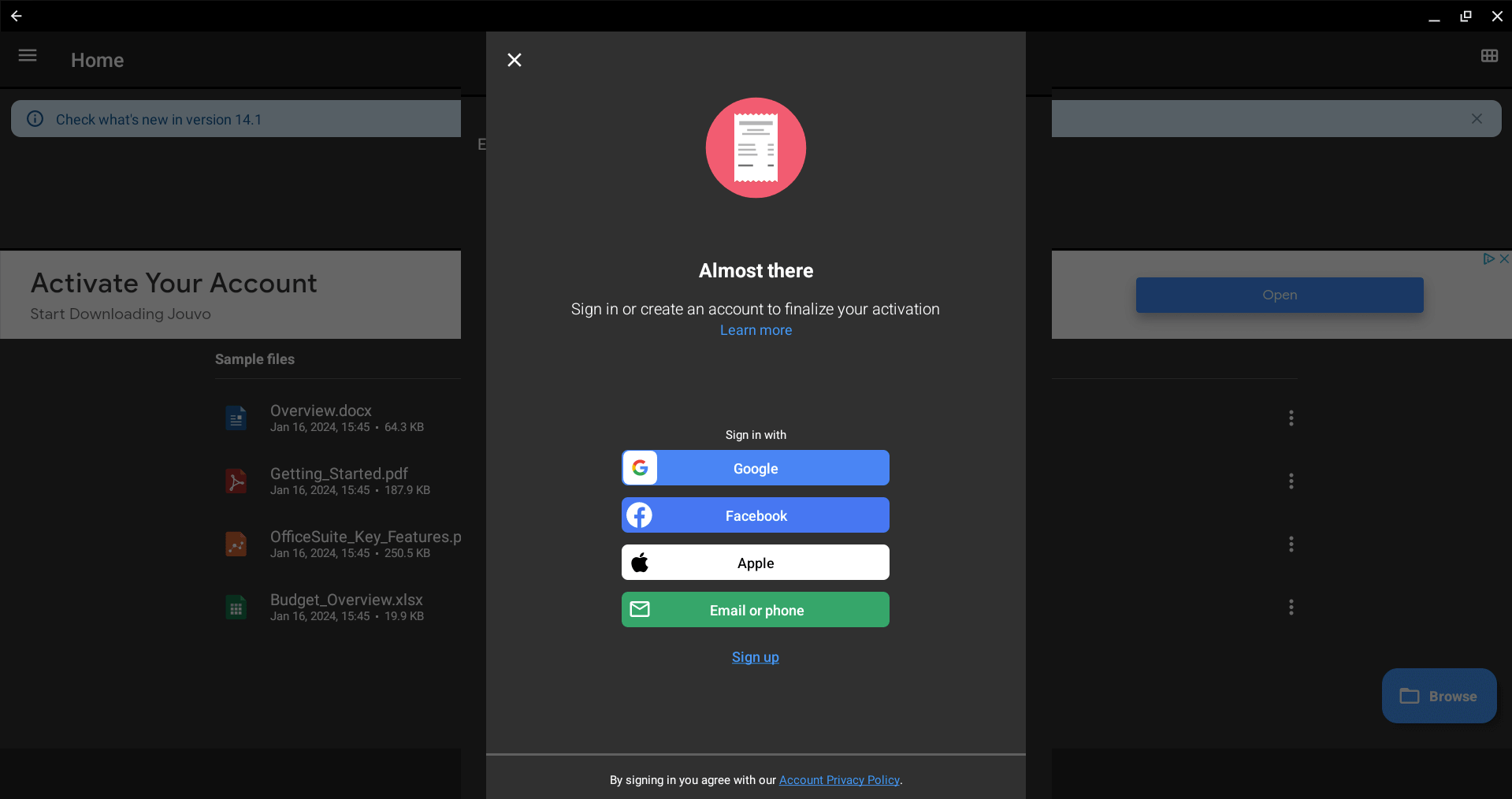Open more options for Overview.docx row
This screenshot has width=1512, height=799.
coord(1291,418)
